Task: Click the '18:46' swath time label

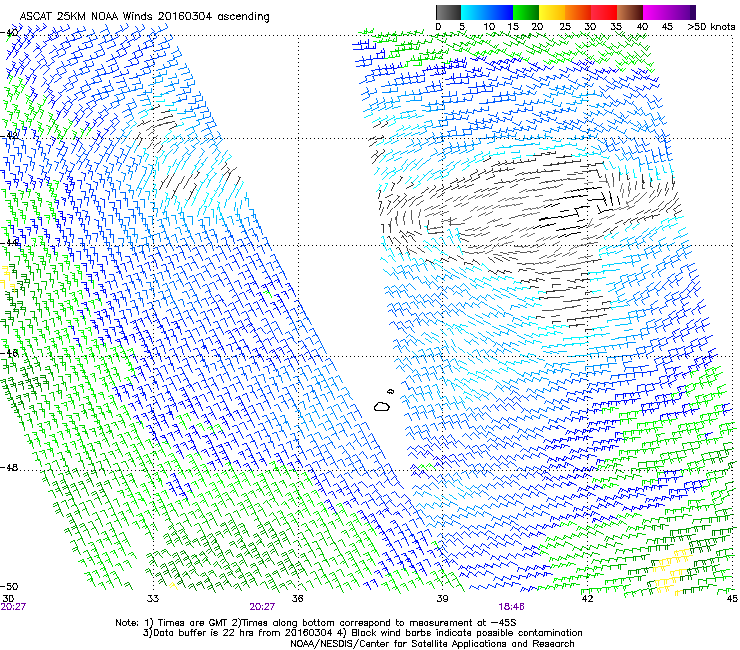Action: [x=511, y=607]
